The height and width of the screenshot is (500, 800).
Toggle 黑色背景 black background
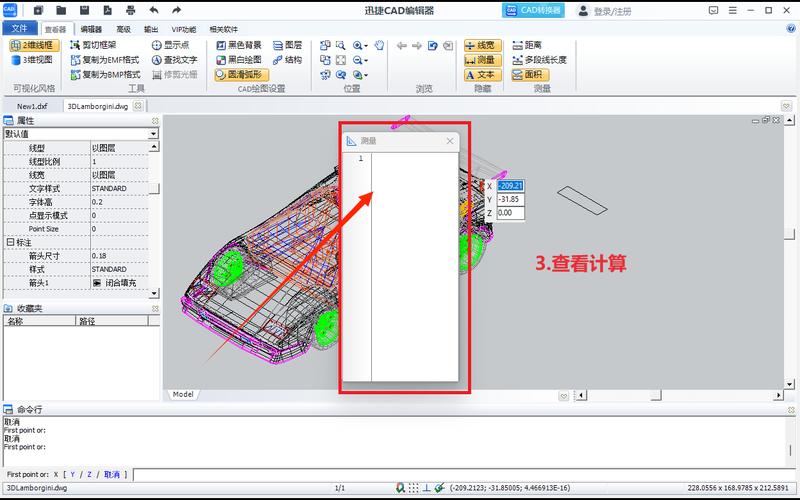coord(239,45)
